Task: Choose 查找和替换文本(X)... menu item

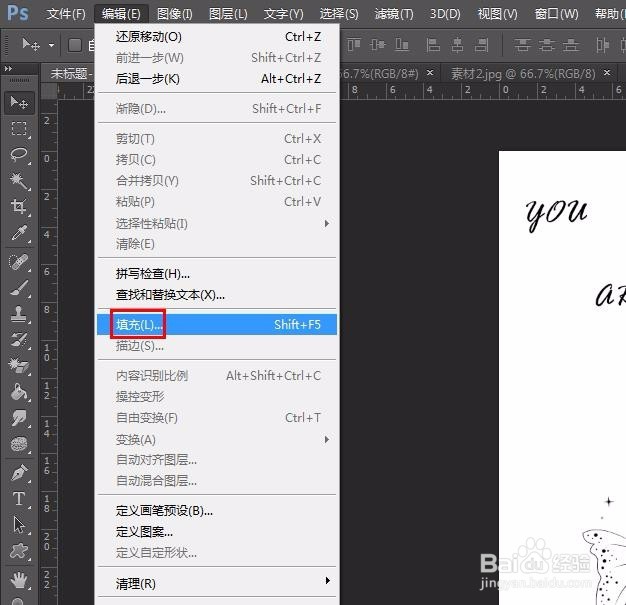Action: point(217,295)
